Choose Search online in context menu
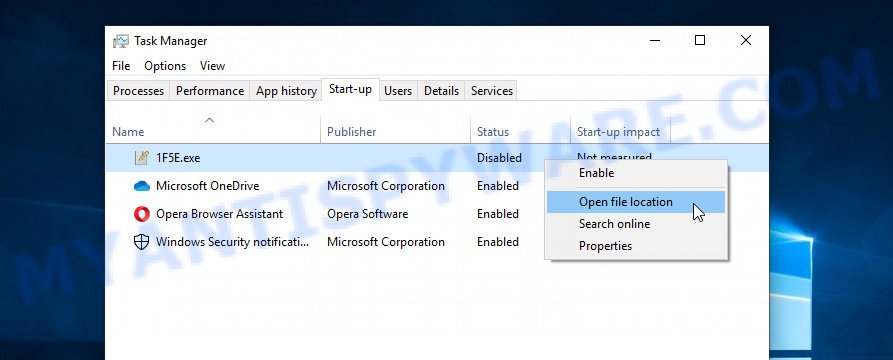This screenshot has width=893, height=360. point(636,224)
